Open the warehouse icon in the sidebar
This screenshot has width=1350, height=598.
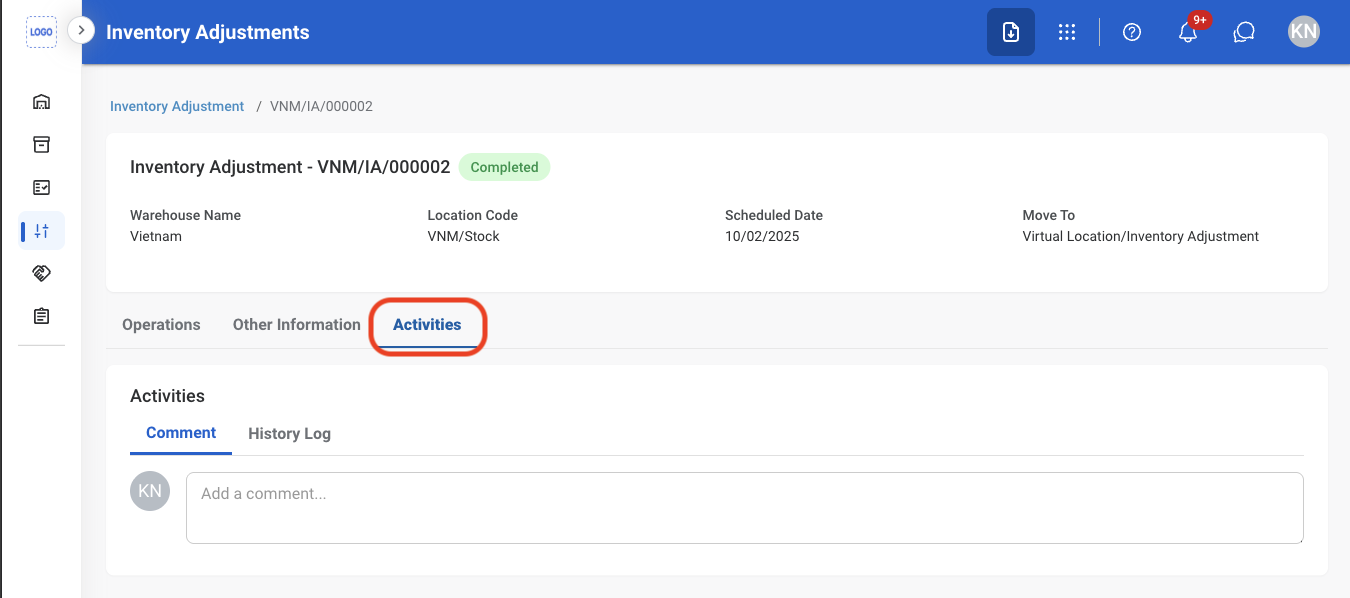point(41,102)
